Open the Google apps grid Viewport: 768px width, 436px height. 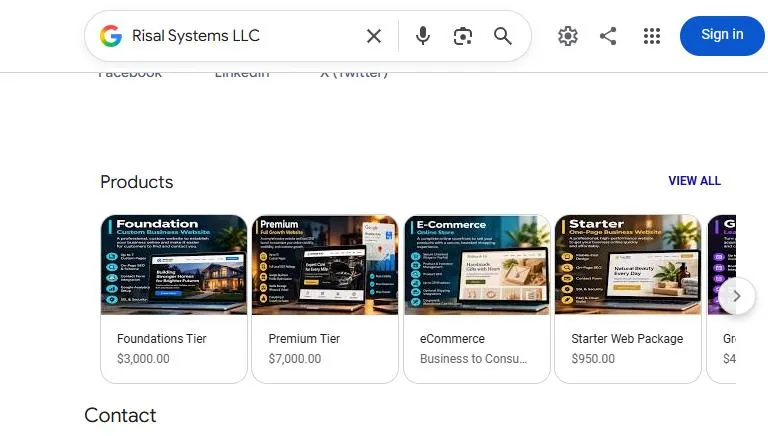click(652, 36)
